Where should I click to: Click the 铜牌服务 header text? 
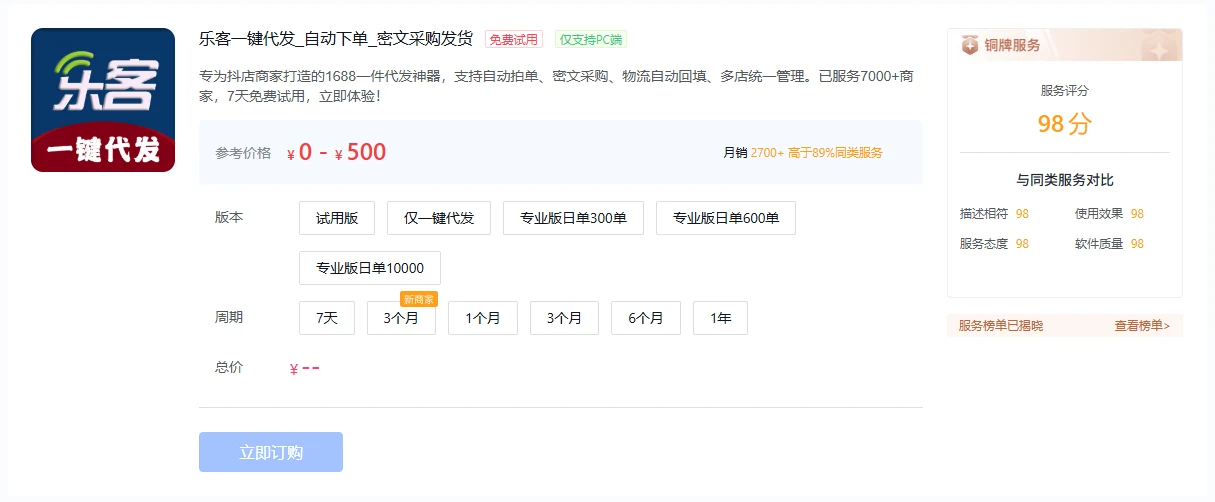pos(1012,45)
